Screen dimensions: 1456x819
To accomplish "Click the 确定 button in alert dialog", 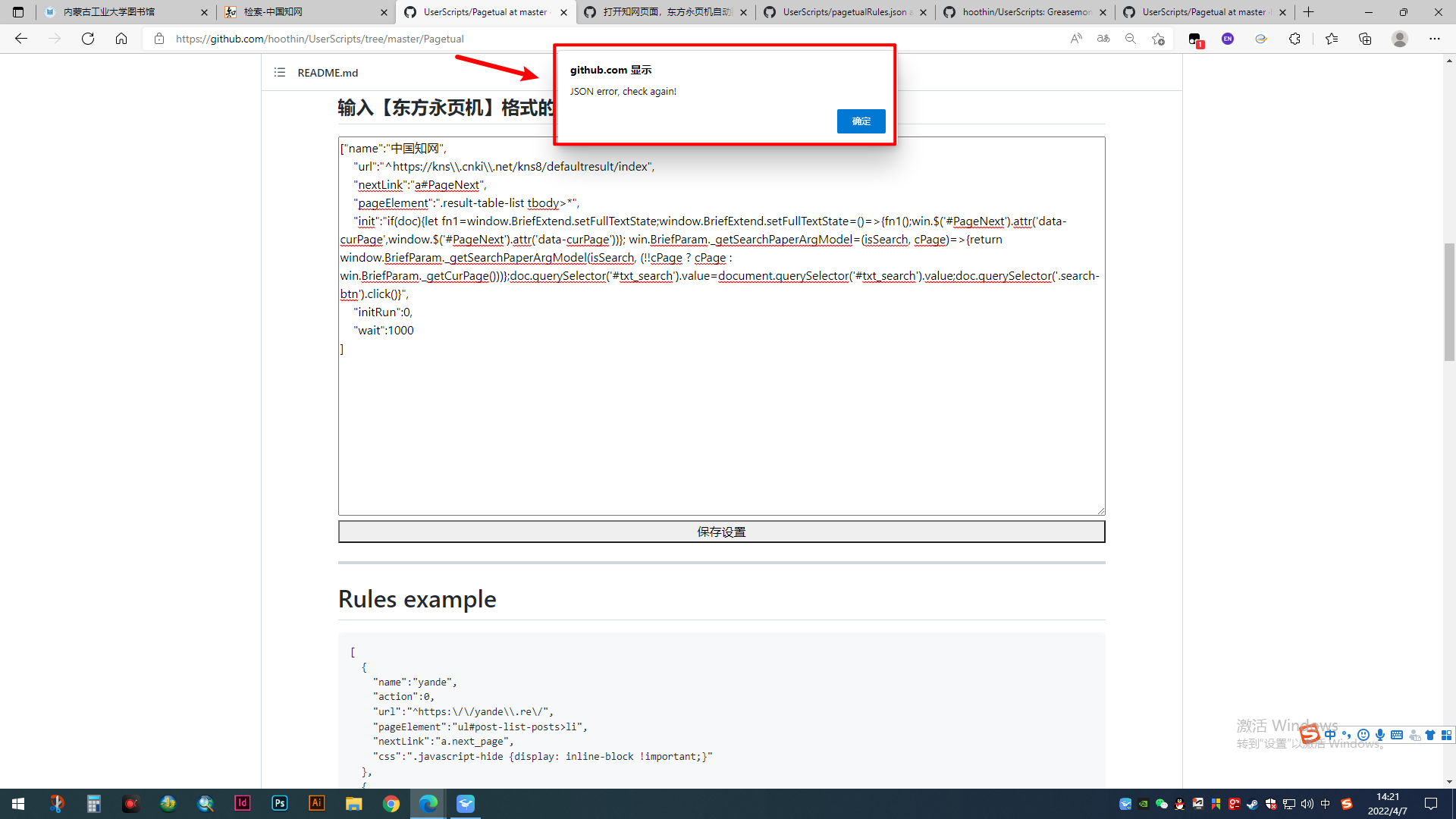I will click(x=861, y=121).
